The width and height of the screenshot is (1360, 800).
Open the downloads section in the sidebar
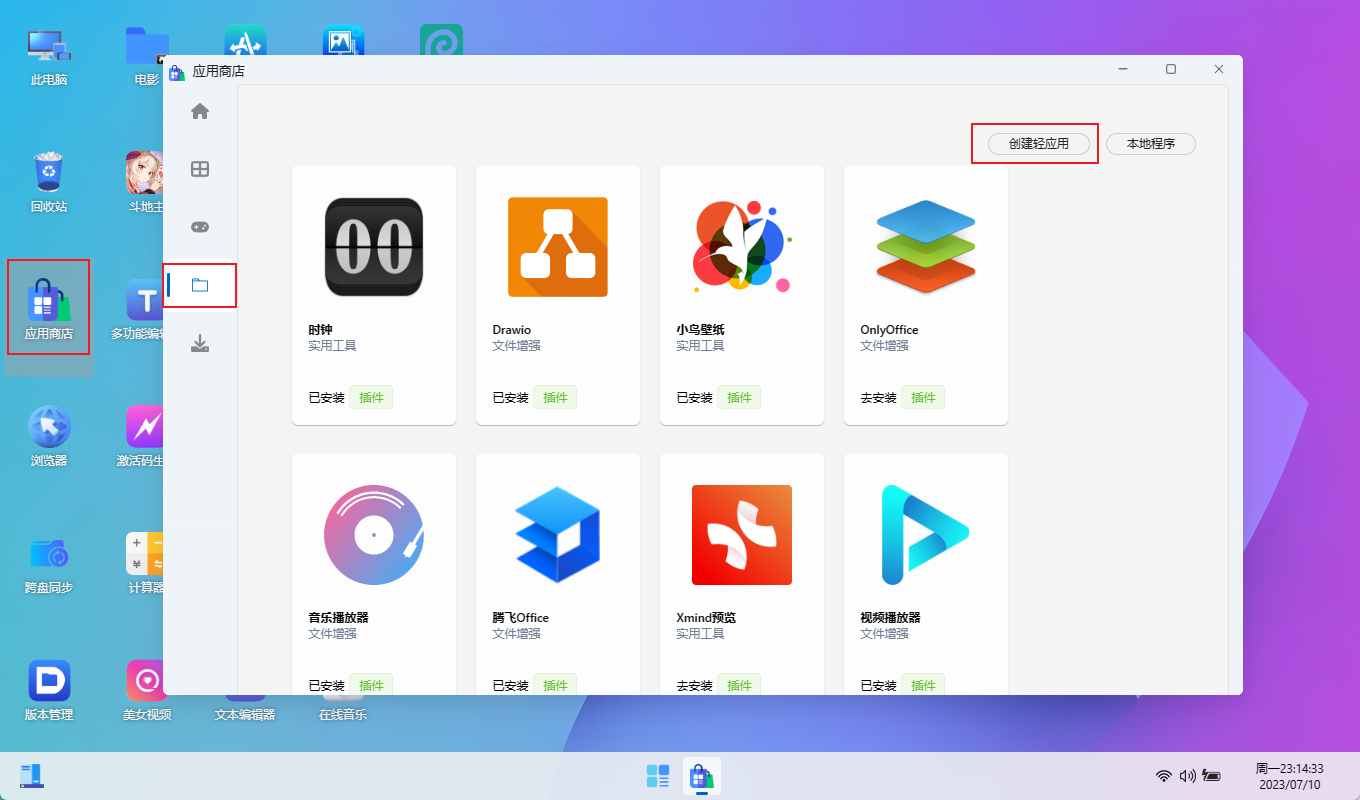(199, 343)
